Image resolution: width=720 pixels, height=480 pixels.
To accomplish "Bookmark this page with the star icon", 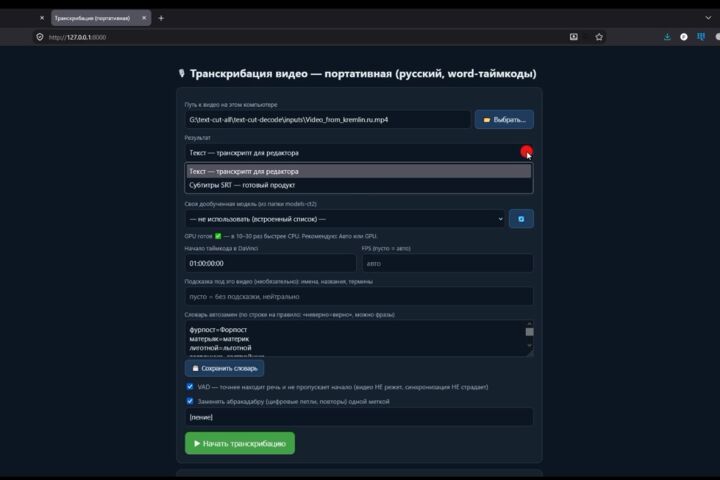I will point(599,37).
